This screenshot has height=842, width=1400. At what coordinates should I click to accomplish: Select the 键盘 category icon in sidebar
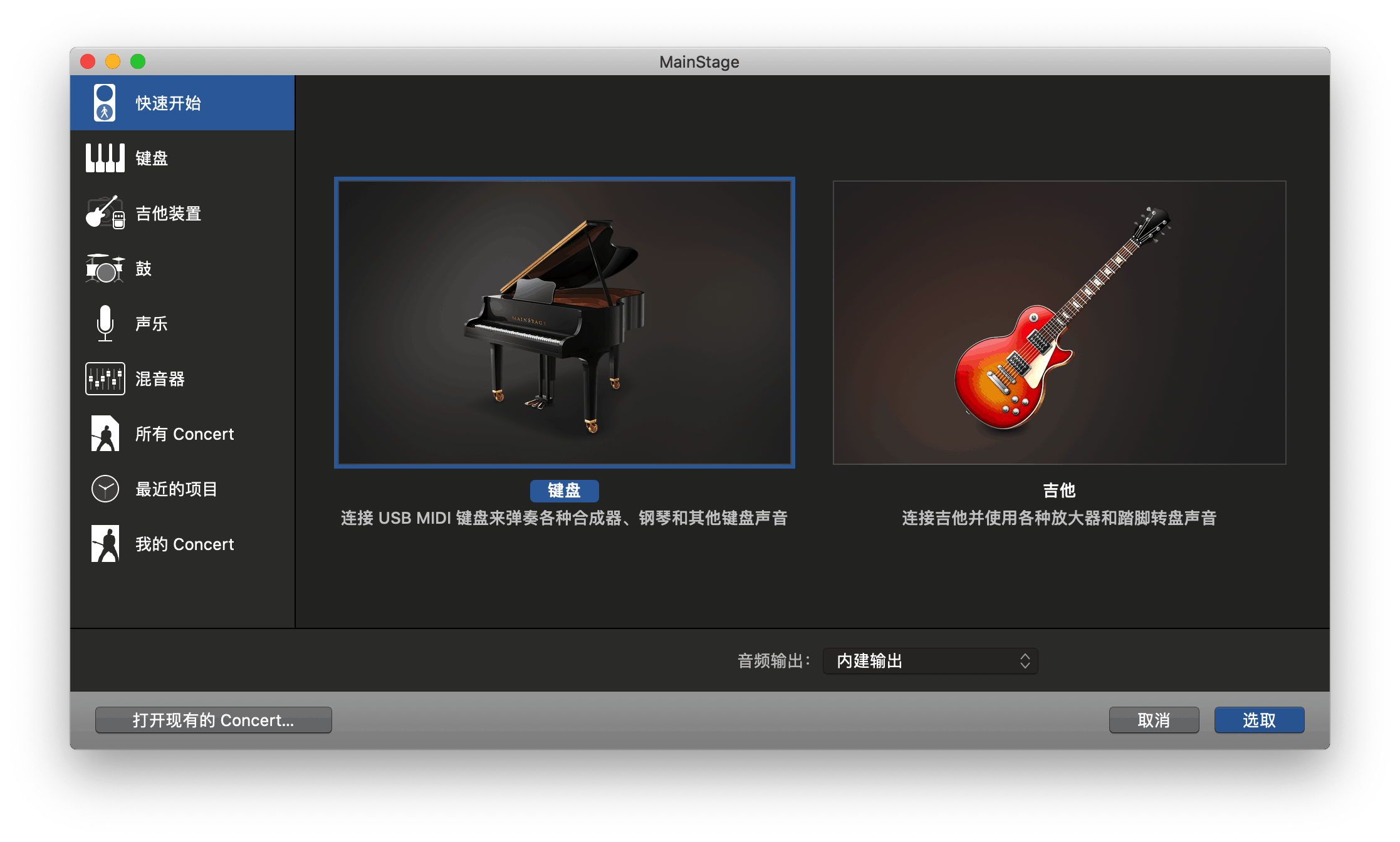(105, 157)
